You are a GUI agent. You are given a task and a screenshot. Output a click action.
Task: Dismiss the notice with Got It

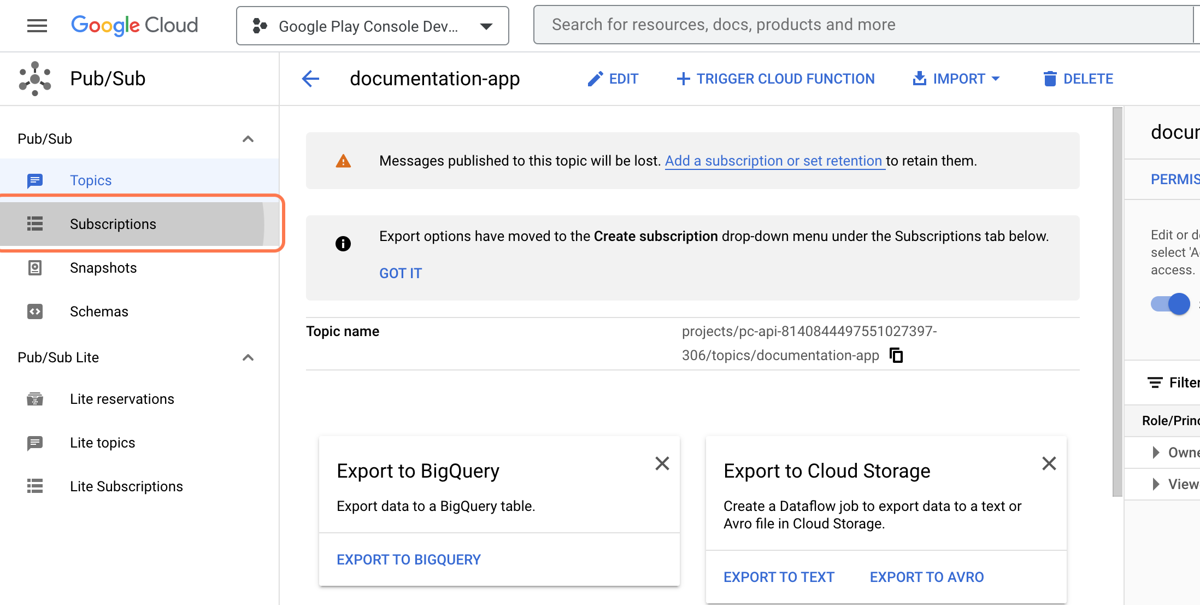point(400,273)
